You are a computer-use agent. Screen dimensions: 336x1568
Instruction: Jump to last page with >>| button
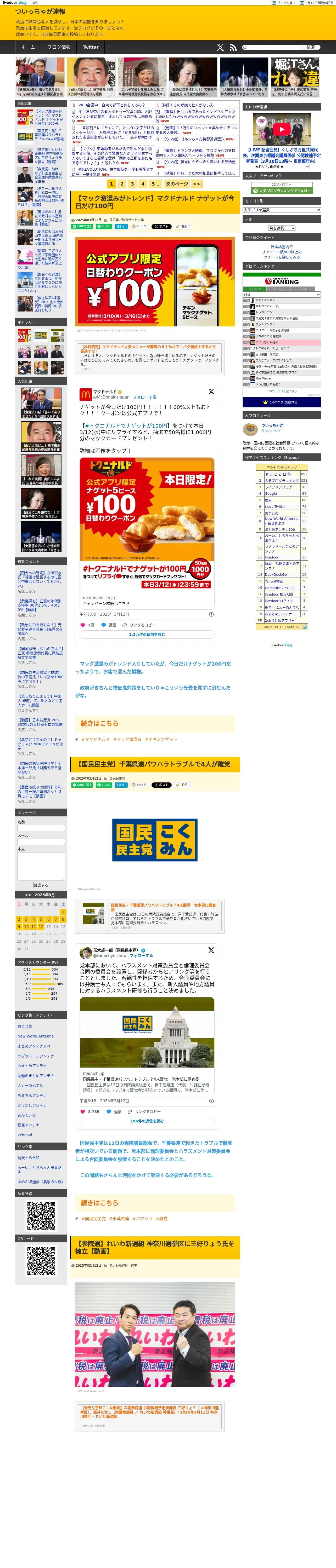tap(197, 183)
